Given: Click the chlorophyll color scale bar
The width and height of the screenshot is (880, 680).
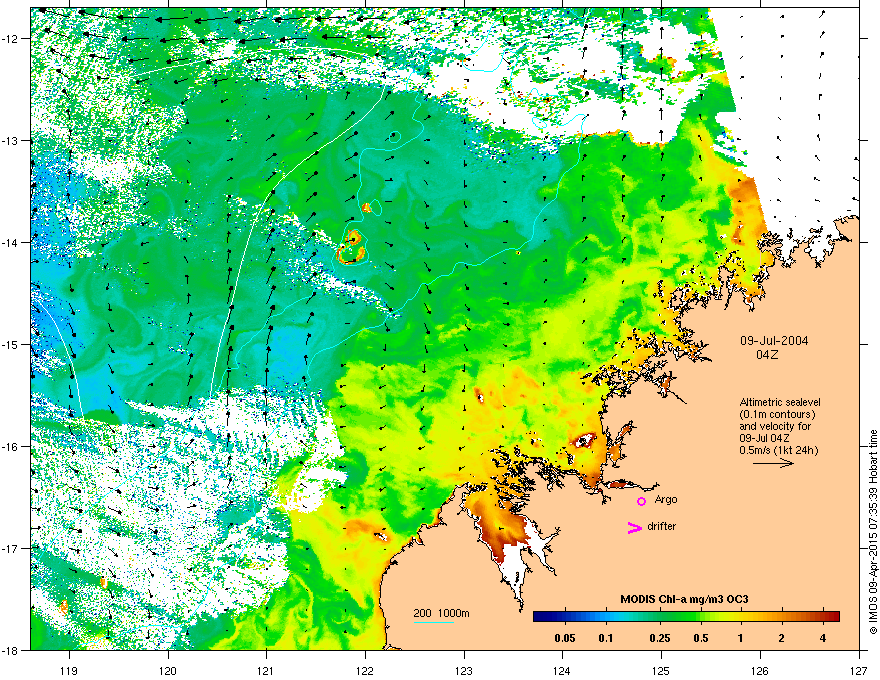Looking at the screenshot, I should (x=686, y=616).
